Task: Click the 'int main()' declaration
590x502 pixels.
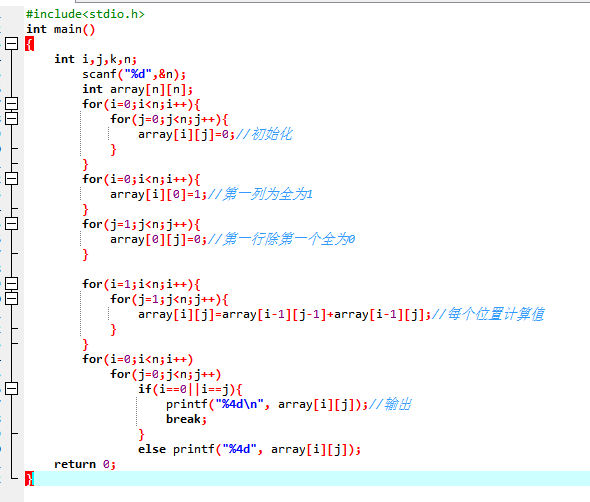Action: coord(61,29)
